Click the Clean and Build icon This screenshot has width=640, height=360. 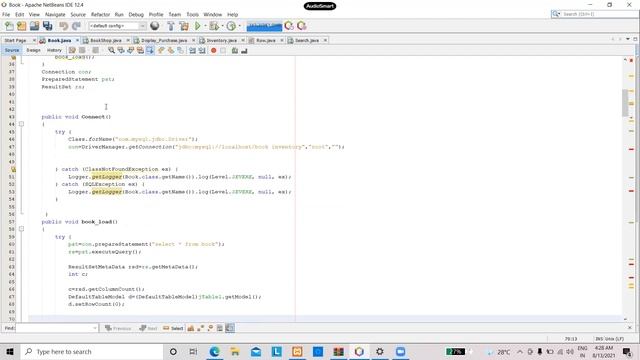coord(184,26)
